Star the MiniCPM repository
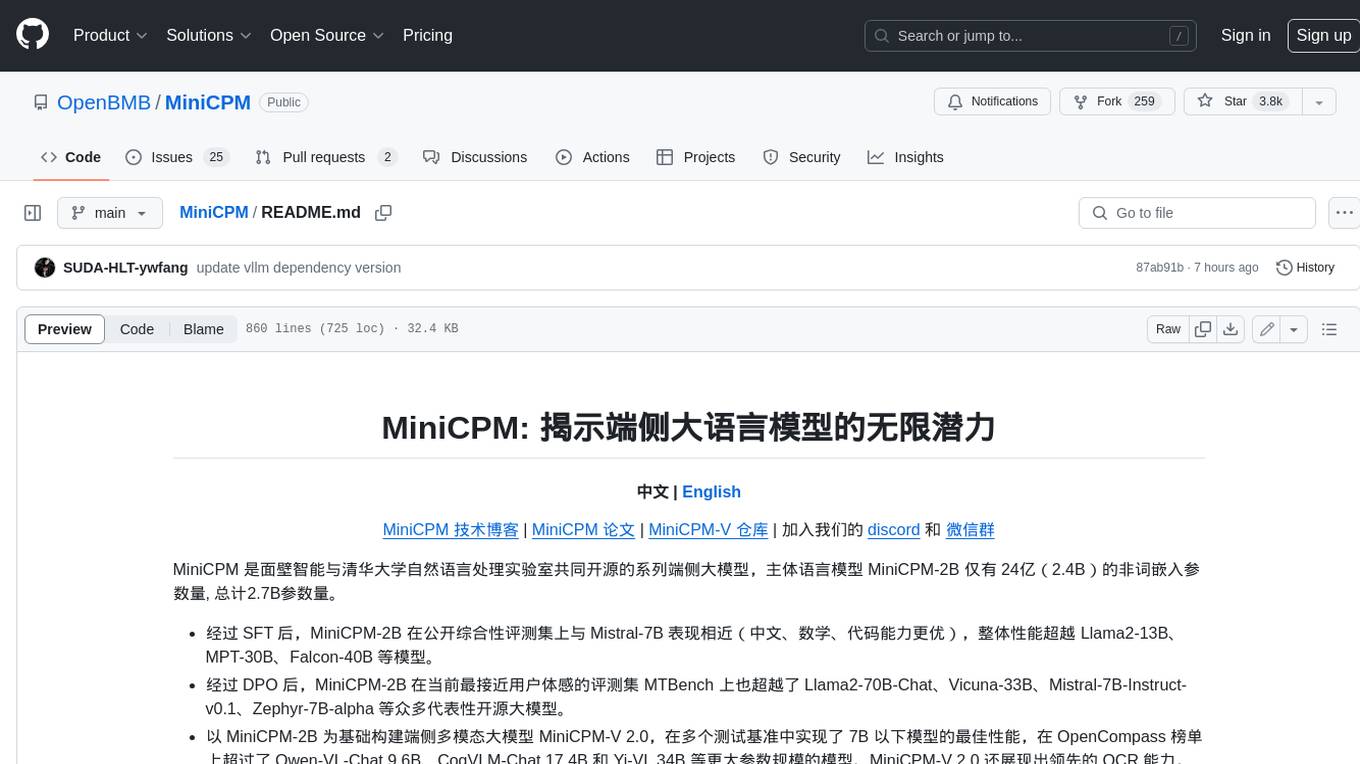This screenshot has width=1360, height=764. tap(1242, 102)
